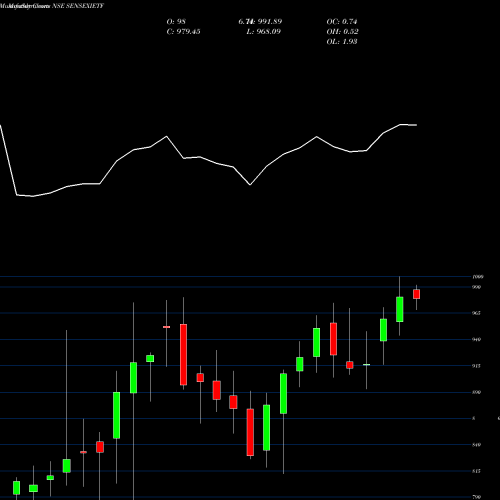The image size is (500, 500).
Task: Click the 940 price axis label
Action: 477,339
